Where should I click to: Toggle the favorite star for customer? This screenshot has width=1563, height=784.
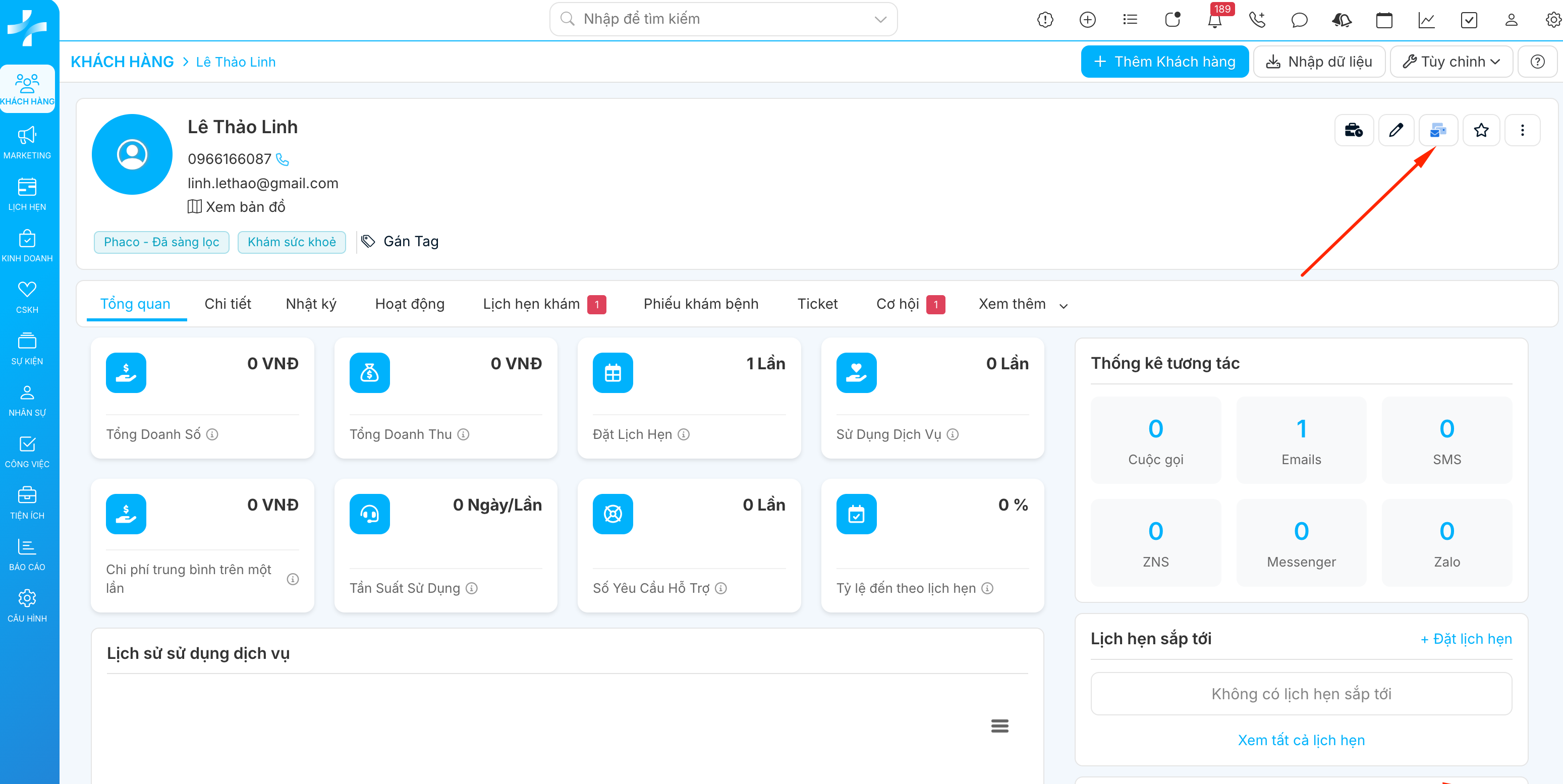coord(1480,130)
